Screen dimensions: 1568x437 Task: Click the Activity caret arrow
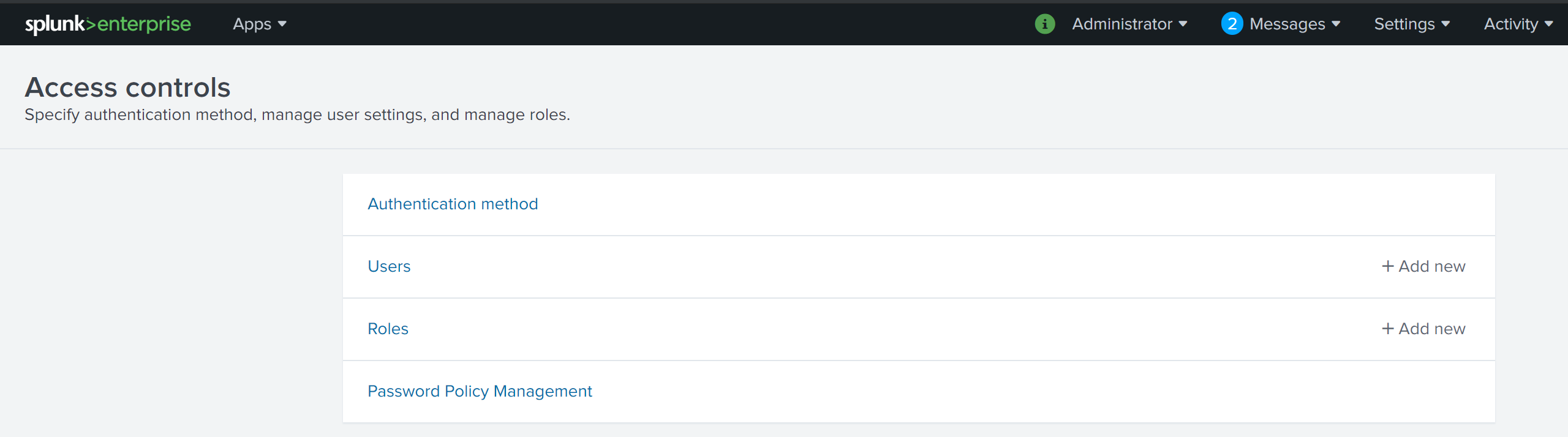coord(1549,24)
